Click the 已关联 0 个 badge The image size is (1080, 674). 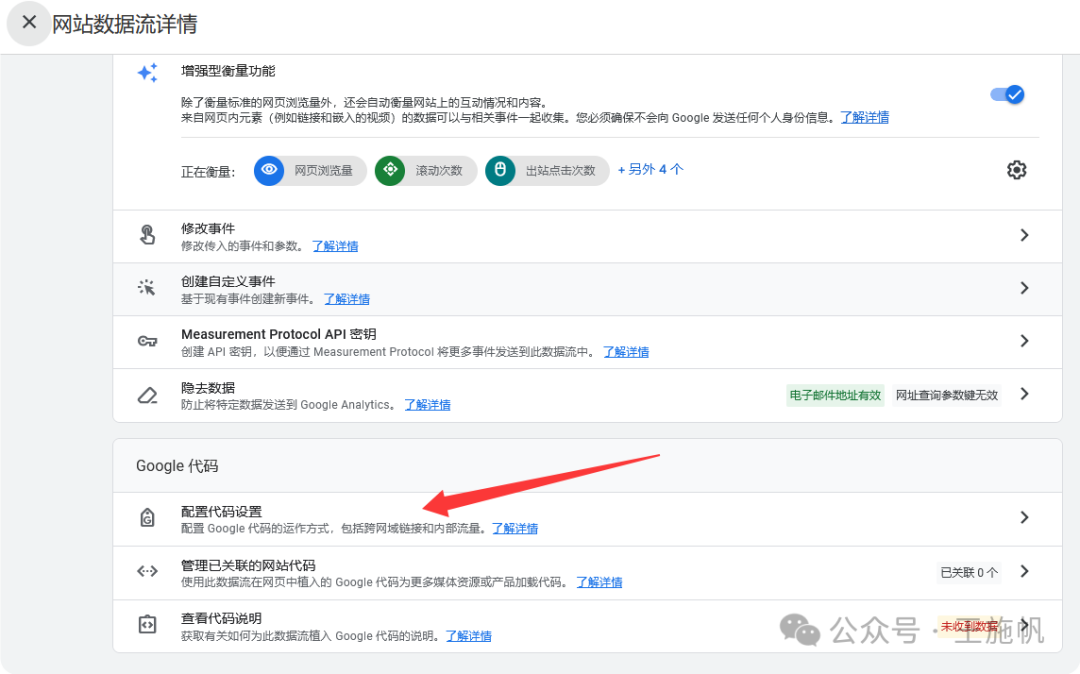click(x=968, y=573)
